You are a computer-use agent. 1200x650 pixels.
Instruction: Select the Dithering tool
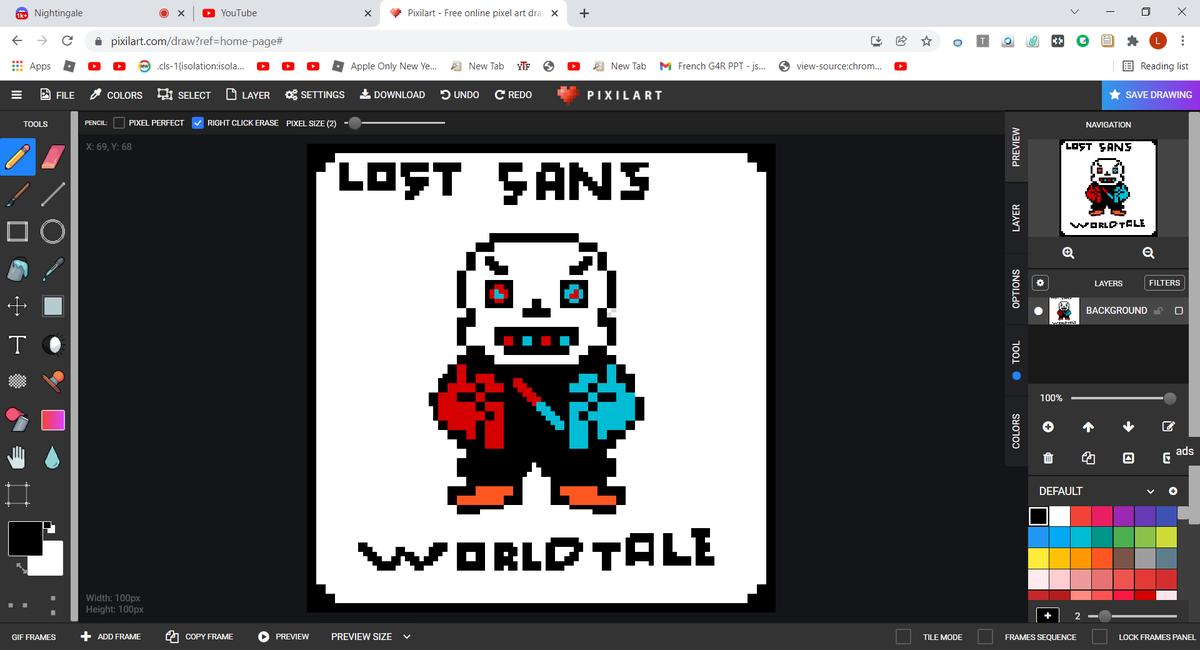pyautogui.click(x=16, y=381)
